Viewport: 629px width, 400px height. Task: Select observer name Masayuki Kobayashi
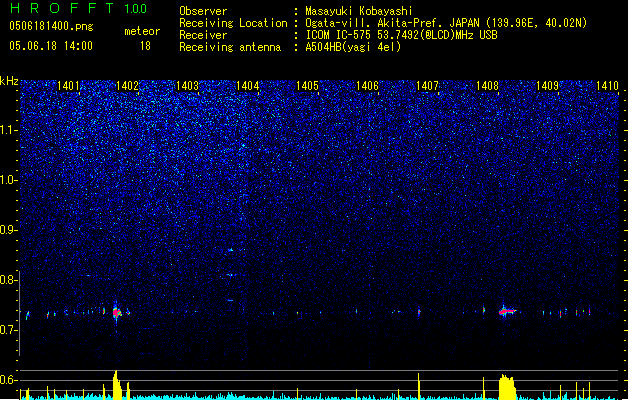click(x=359, y=11)
